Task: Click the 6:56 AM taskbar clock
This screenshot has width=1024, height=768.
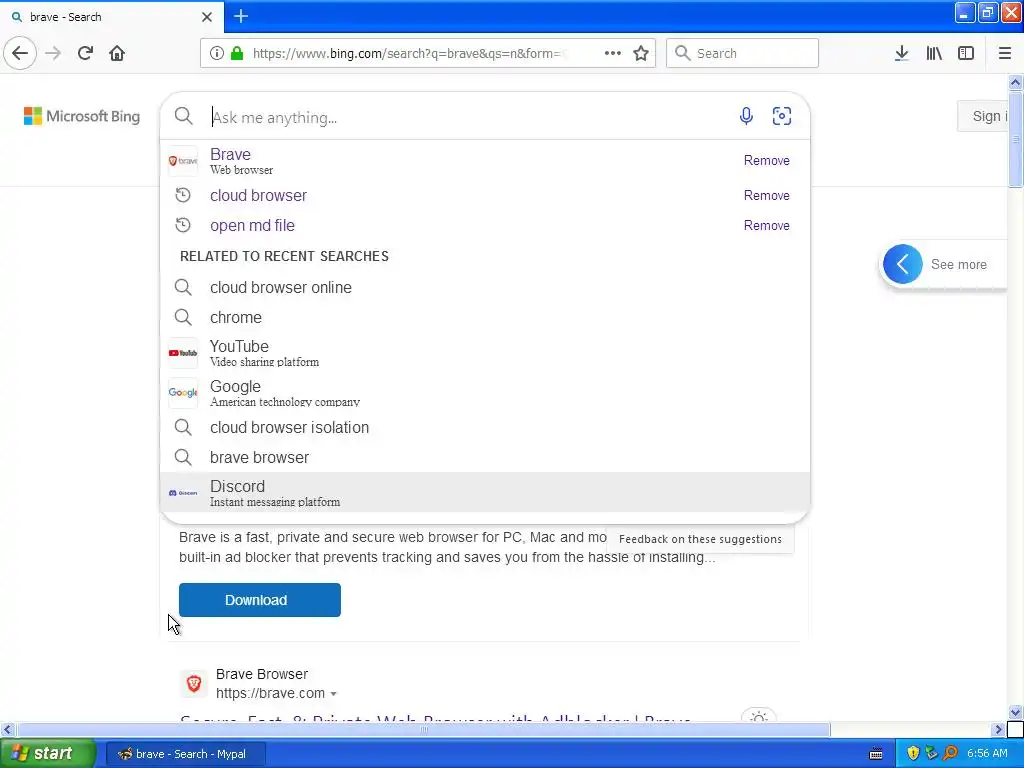Action: click(987, 754)
